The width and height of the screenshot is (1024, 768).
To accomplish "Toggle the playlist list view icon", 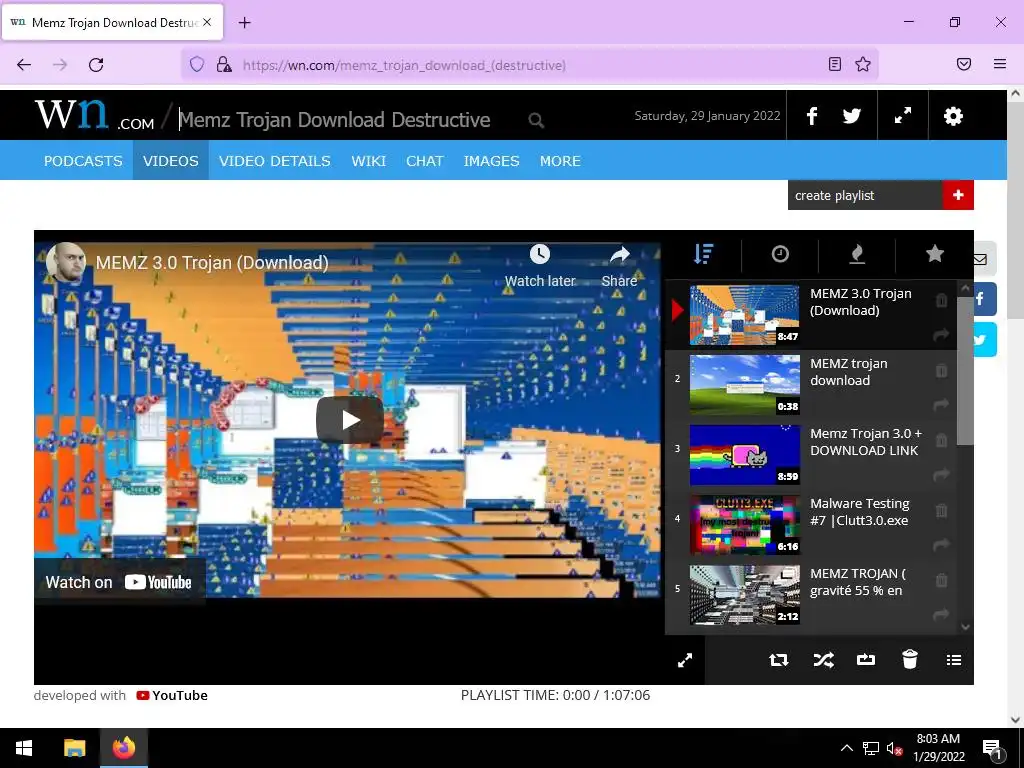I will point(953,660).
